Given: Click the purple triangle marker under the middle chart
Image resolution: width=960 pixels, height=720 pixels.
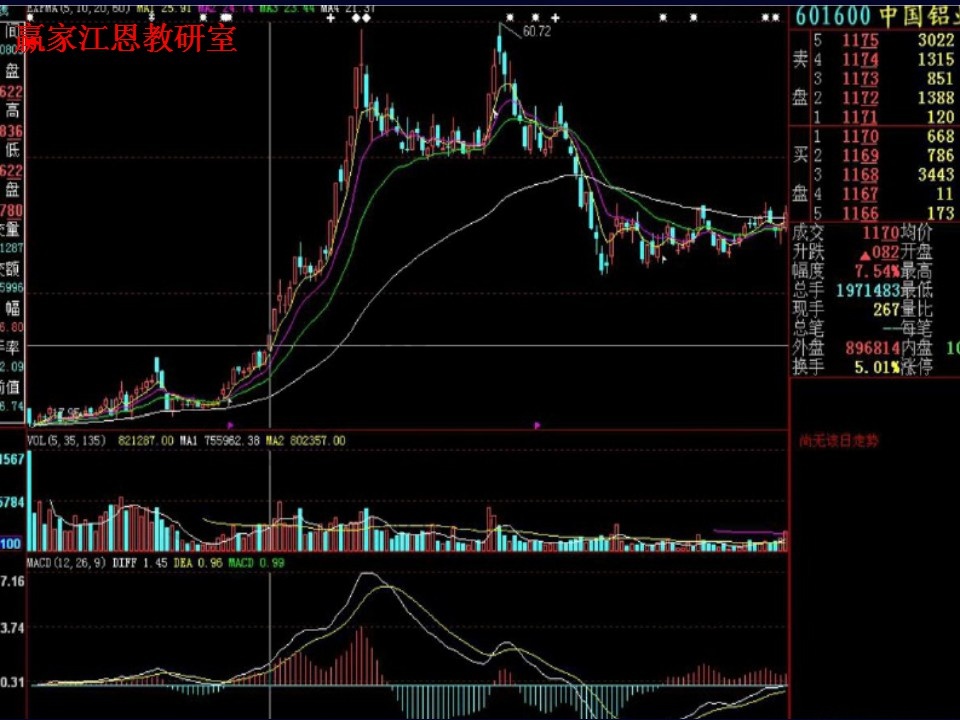Looking at the screenshot, I should coord(537,425).
